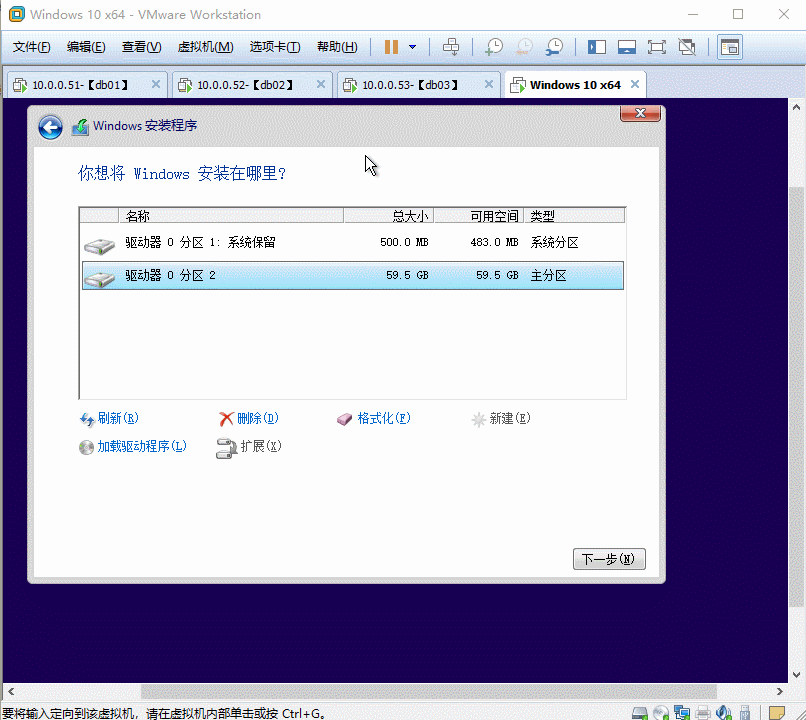Click 加载驱动程序(L) link
The width and height of the screenshot is (806, 720).
click(x=133, y=447)
